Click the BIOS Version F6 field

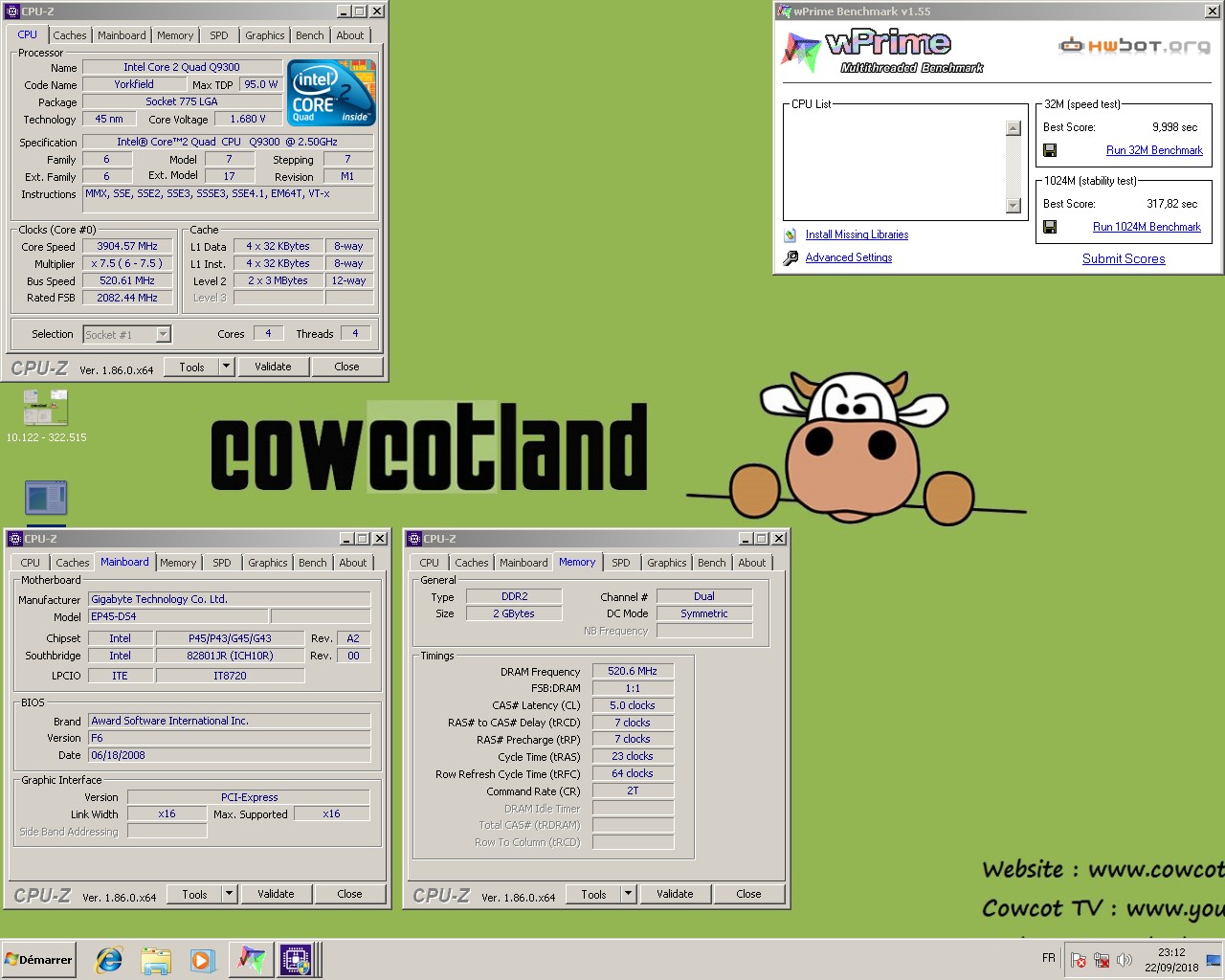tap(230, 738)
